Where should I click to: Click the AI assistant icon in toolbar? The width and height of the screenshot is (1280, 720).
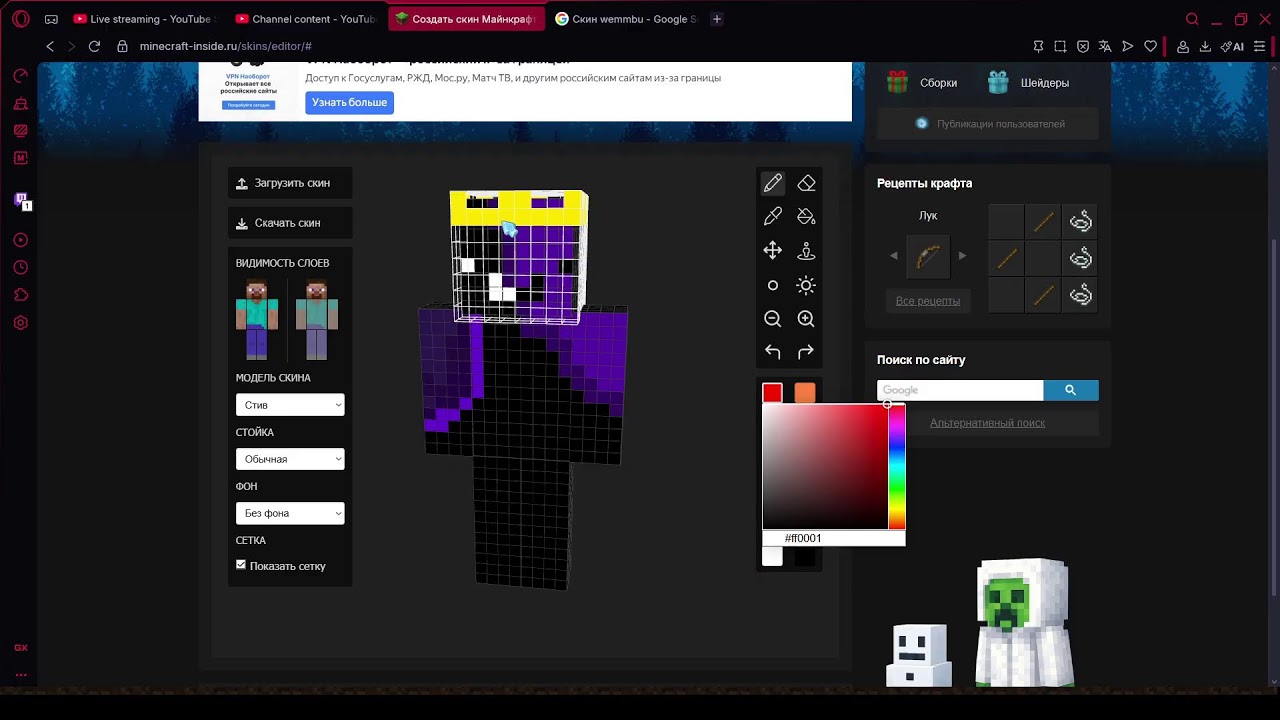(1233, 46)
